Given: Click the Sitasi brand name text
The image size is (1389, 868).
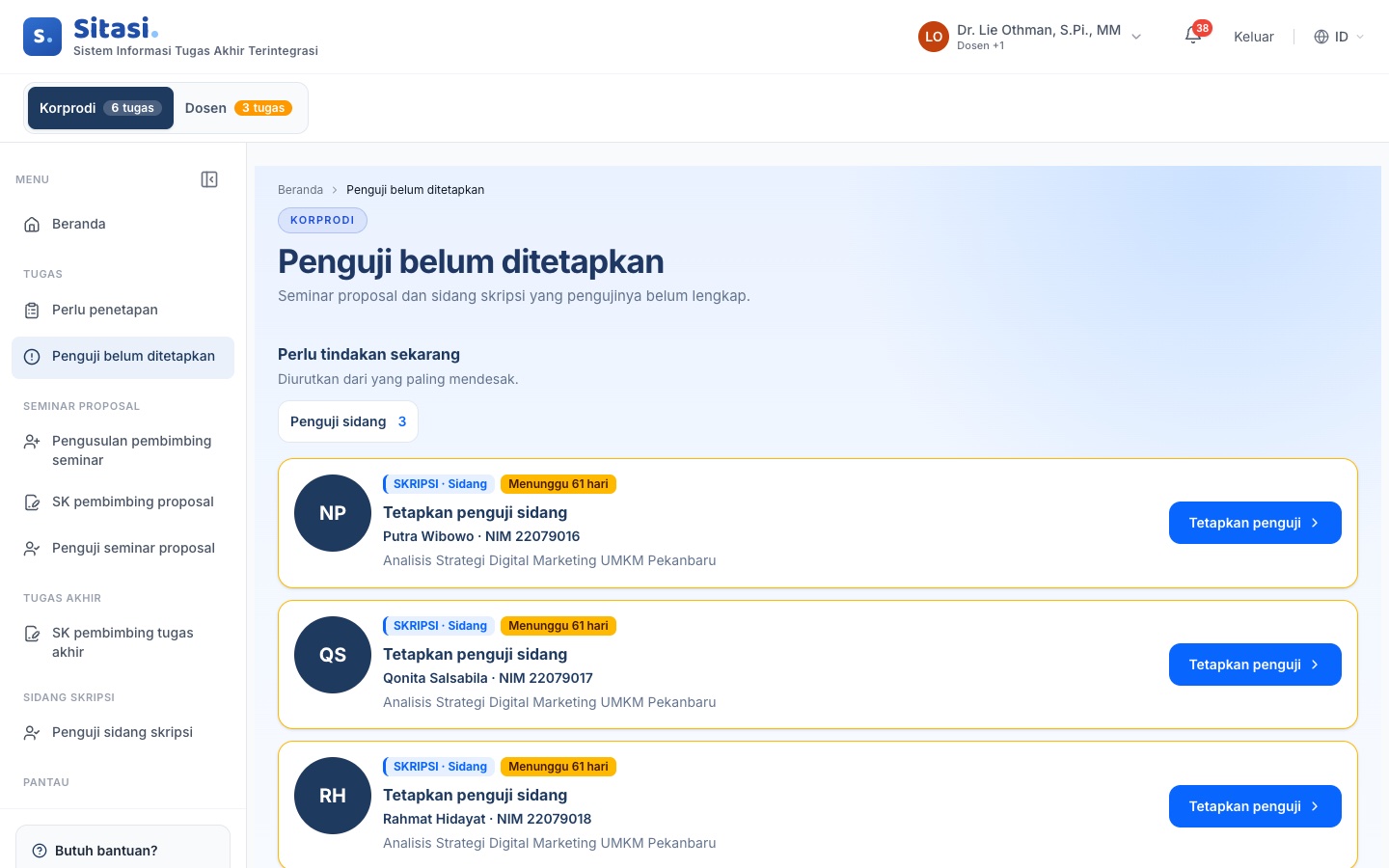Looking at the screenshot, I should [x=115, y=28].
